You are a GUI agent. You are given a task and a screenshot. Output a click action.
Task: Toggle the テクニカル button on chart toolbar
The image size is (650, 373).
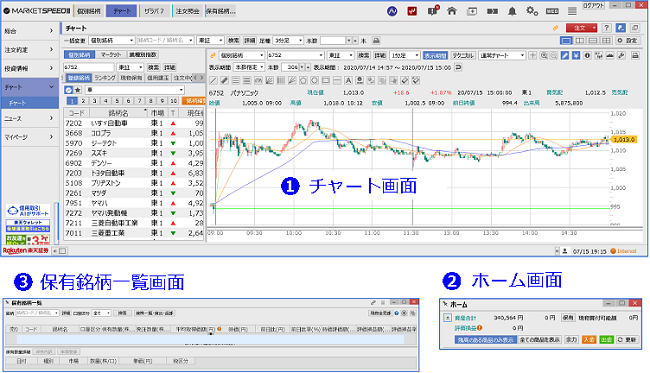point(463,56)
